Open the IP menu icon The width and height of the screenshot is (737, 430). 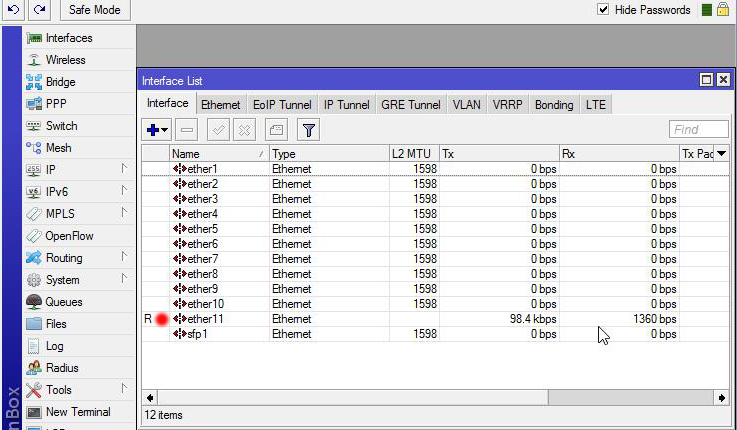point(33,170)
